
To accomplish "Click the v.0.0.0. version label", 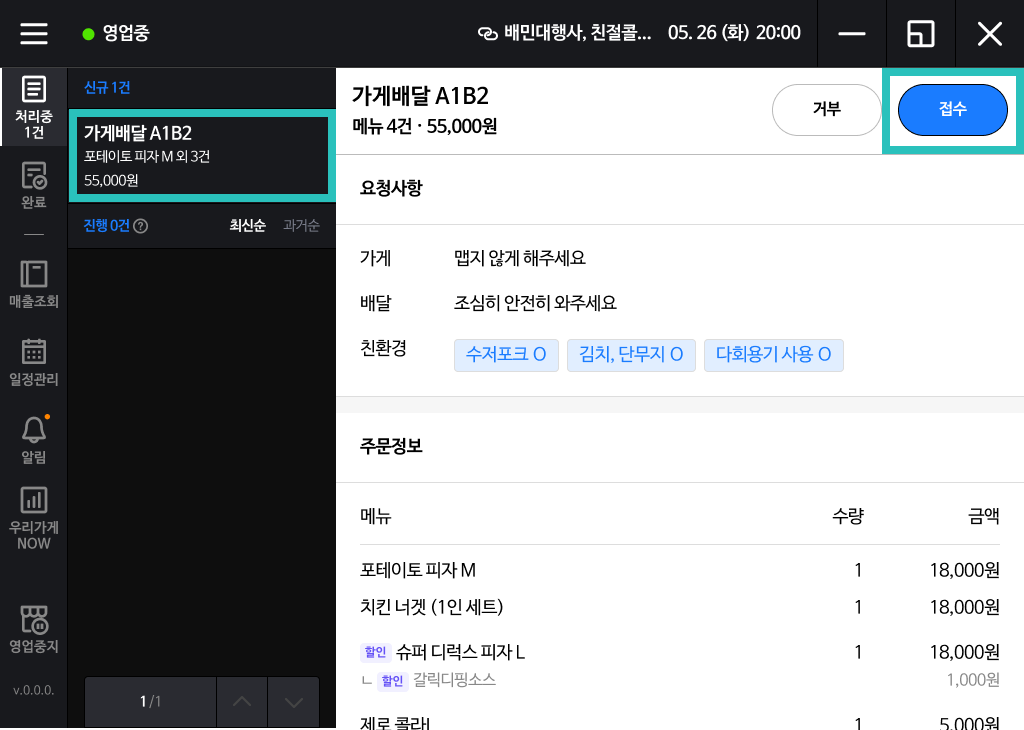I will 33,690.
